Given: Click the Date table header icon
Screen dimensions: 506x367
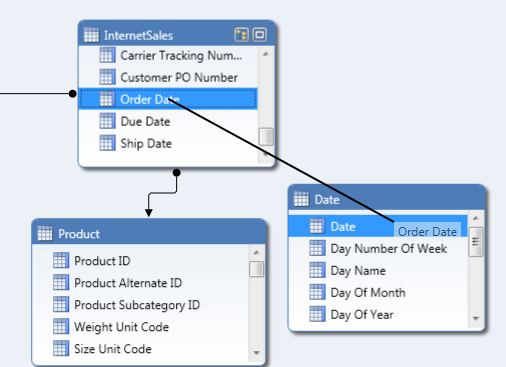Looking at the screenshot, I should click(301, 199).
